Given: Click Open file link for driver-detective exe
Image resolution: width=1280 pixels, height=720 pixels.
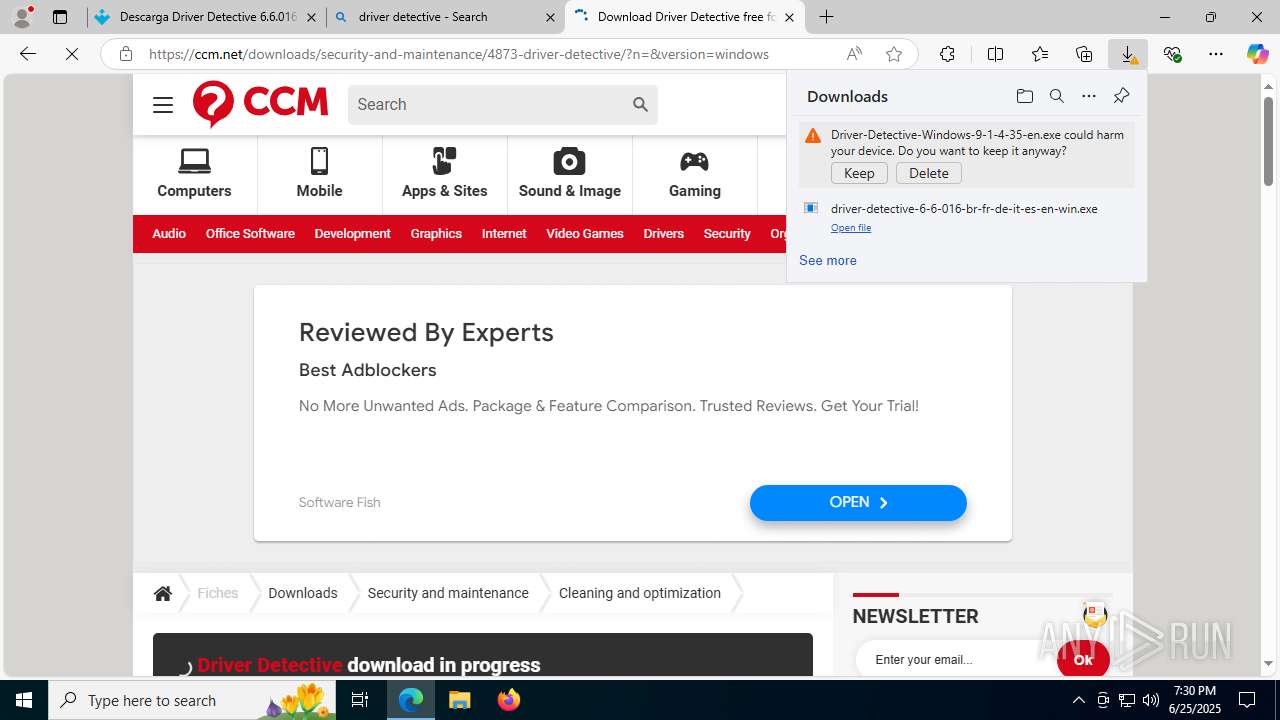Looking at the screenshot, I should tap(851, 228).
